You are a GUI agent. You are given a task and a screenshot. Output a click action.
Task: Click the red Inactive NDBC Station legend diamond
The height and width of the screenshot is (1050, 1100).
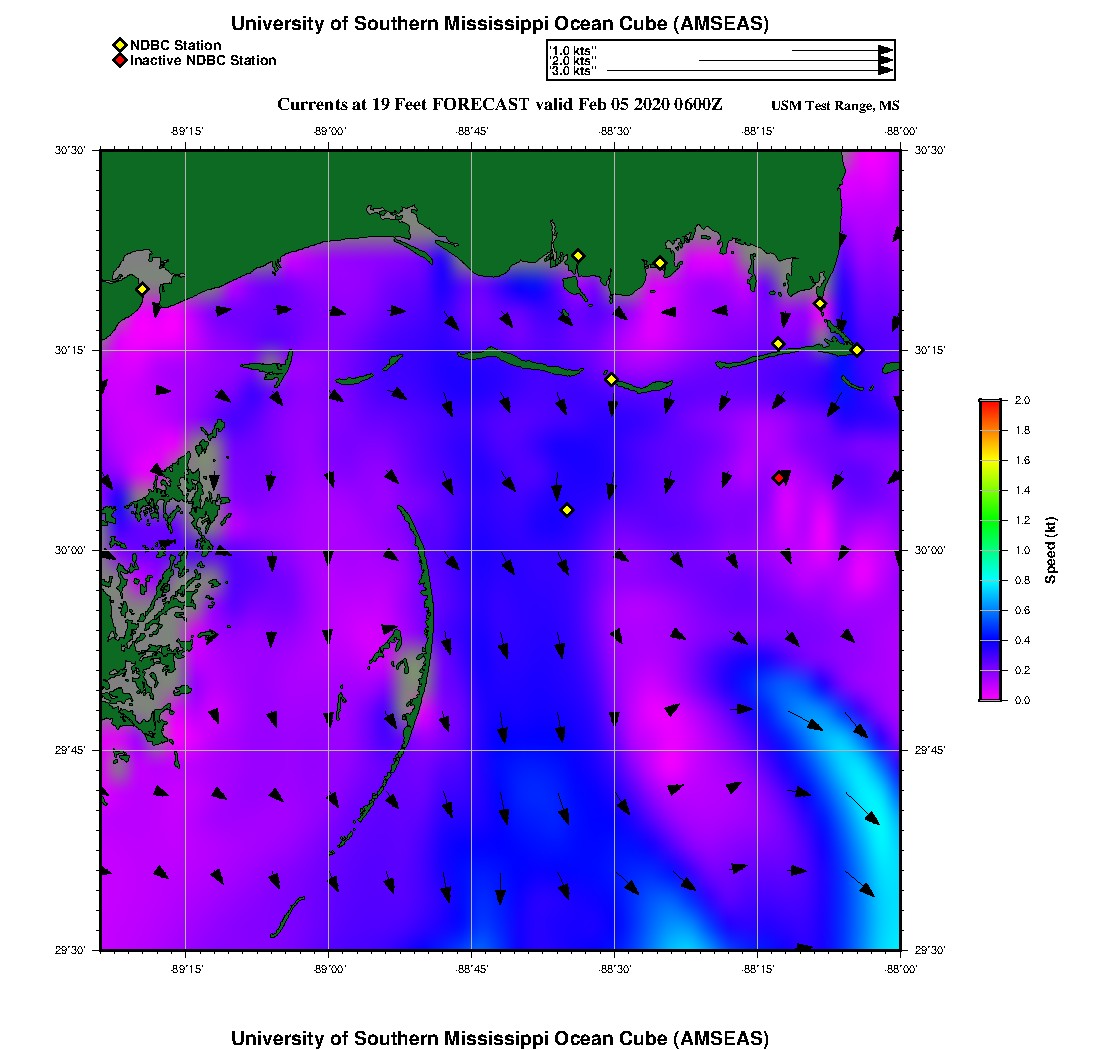119,60
